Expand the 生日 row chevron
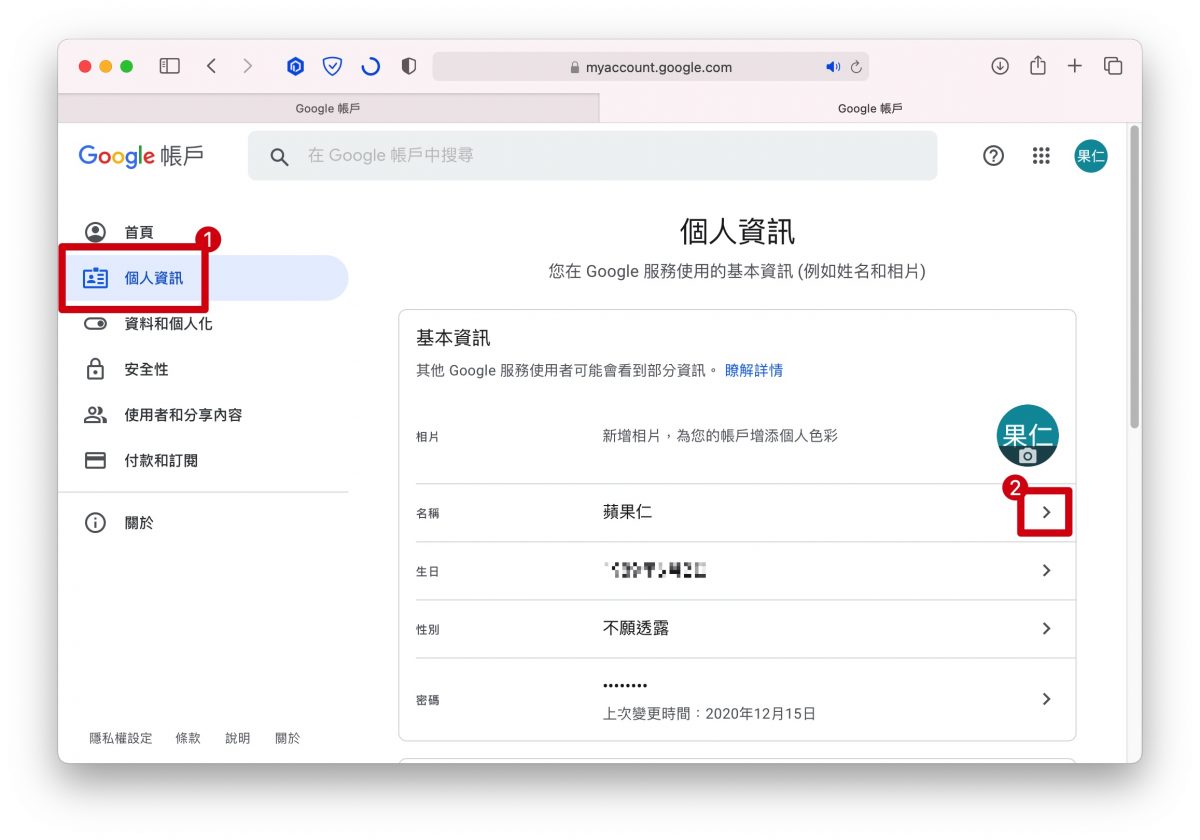Image resolution: width=1200 pixels, height=840 pixels. click(1046, 570)
